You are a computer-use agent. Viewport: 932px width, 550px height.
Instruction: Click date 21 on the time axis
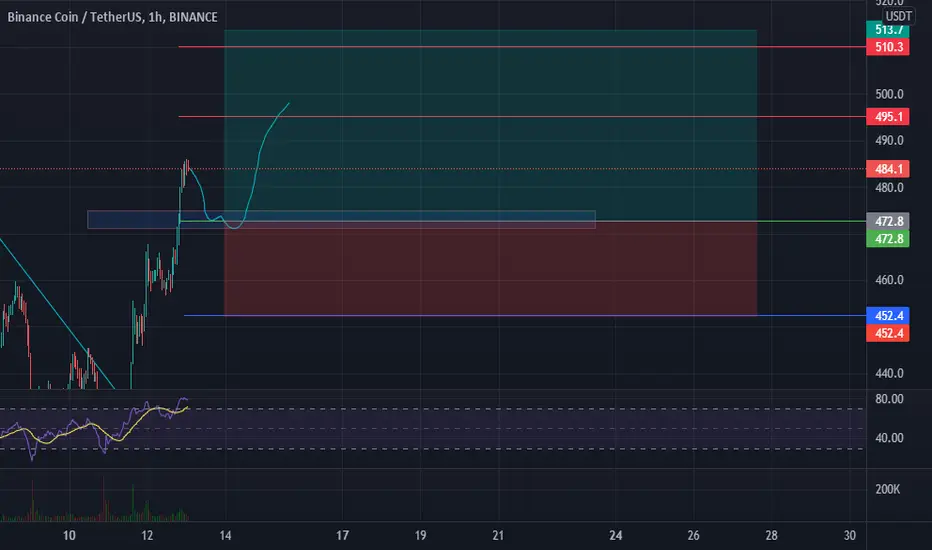(498, 535)
